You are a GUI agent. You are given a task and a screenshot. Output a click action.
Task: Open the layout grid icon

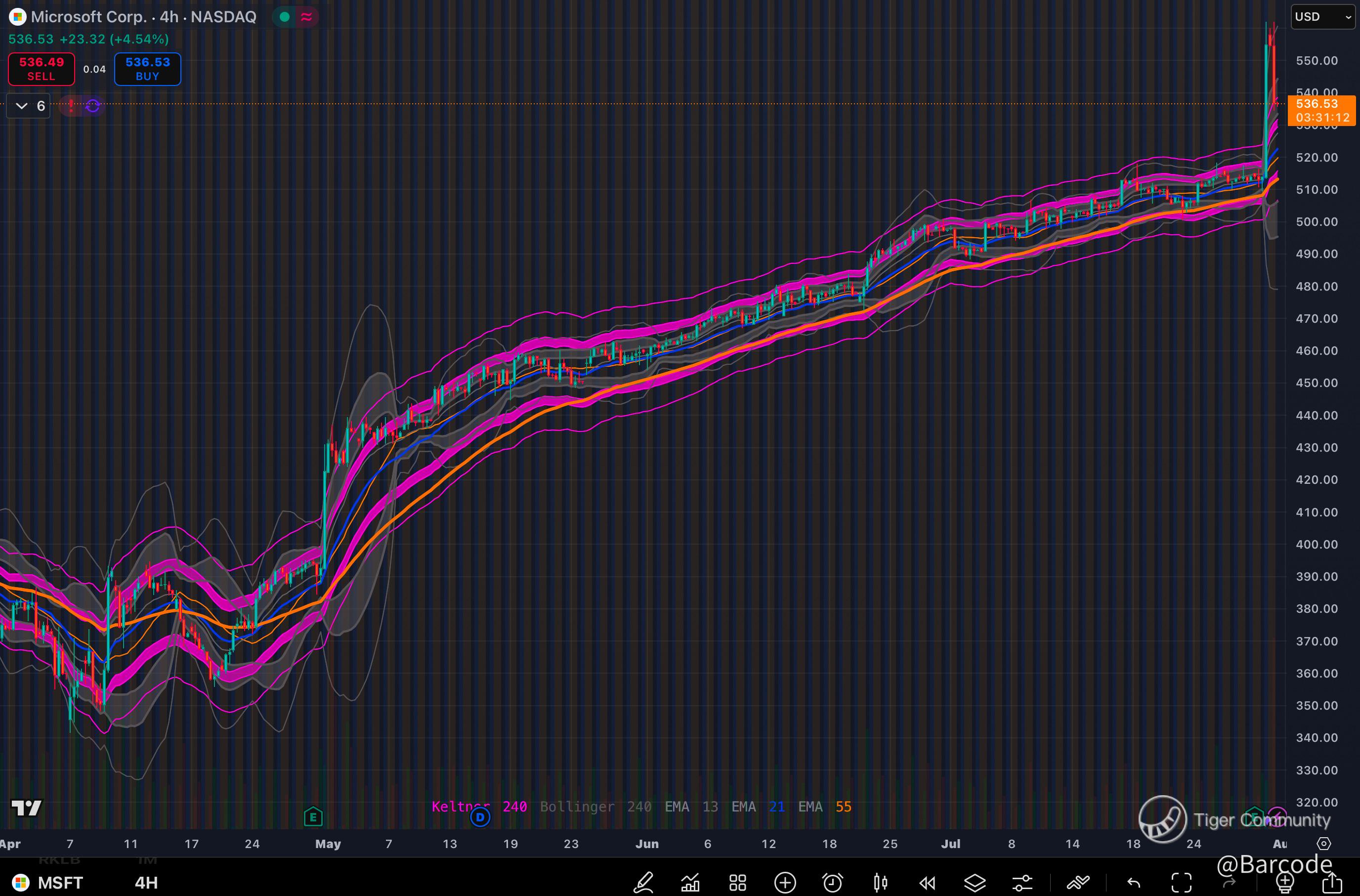click(738, 883)
